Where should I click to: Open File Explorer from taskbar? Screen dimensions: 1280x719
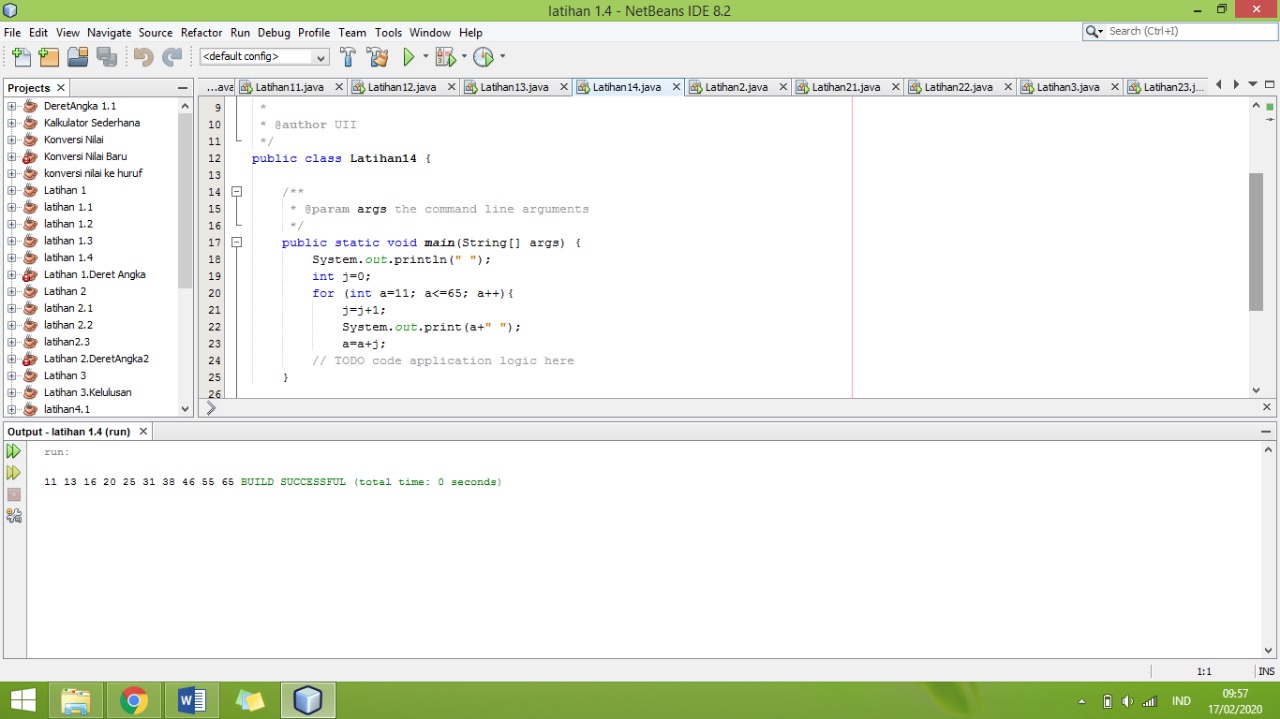(76, 700)
